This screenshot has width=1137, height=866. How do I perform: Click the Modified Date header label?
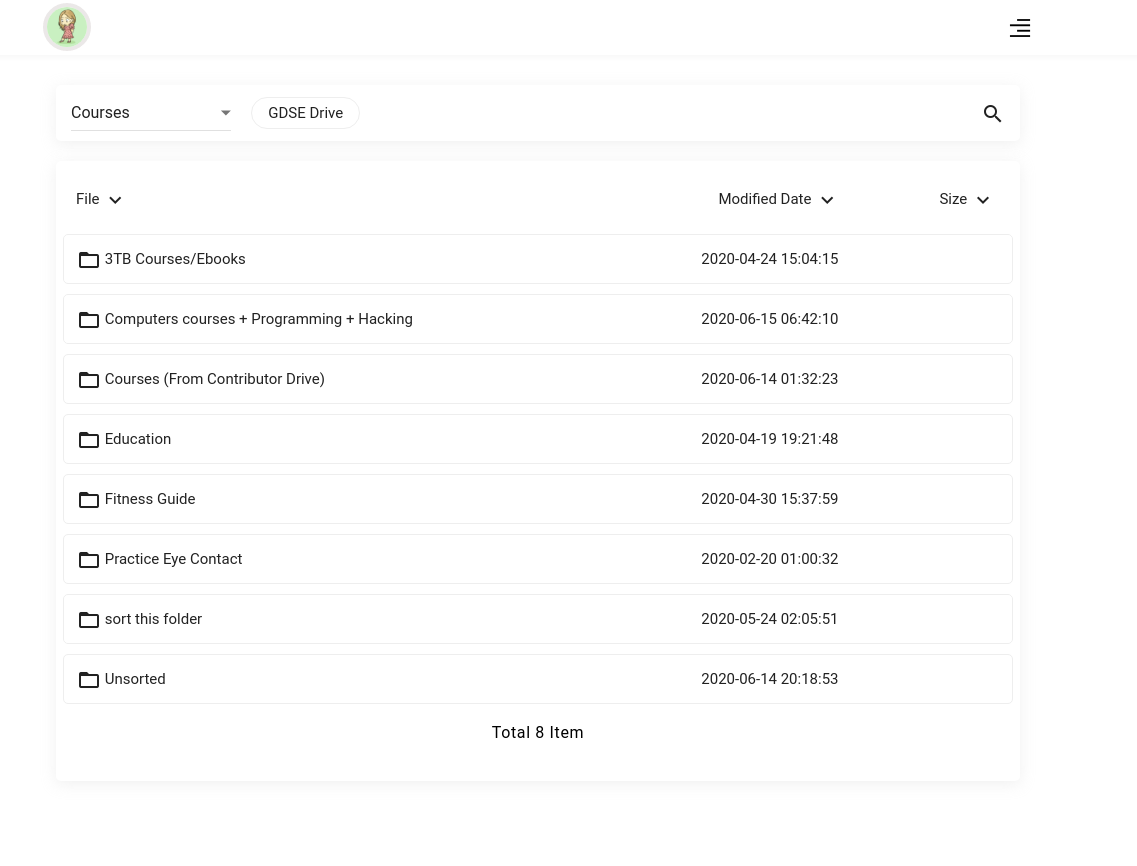pyautogui.click(x=764, y=199)
